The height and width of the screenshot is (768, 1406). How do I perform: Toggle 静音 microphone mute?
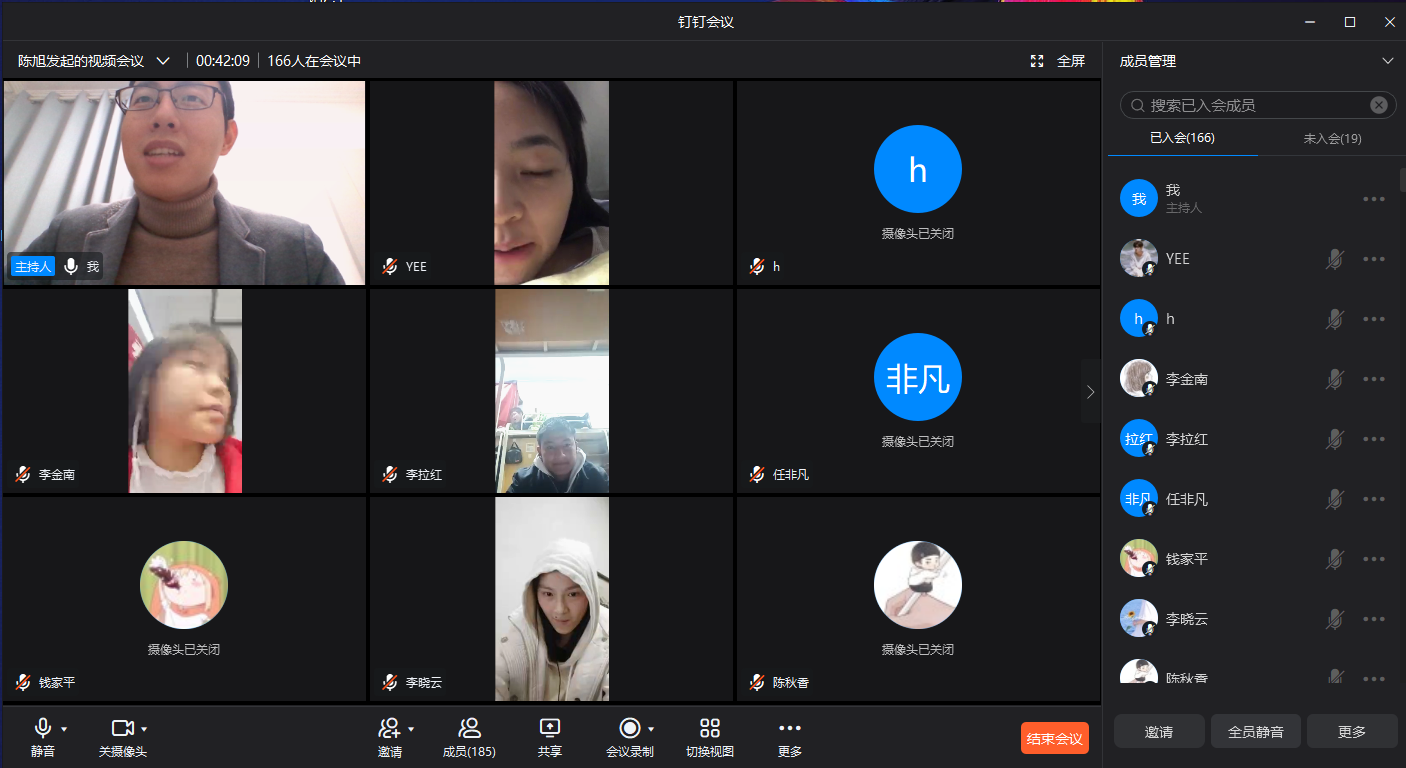[x=43, y=728]
